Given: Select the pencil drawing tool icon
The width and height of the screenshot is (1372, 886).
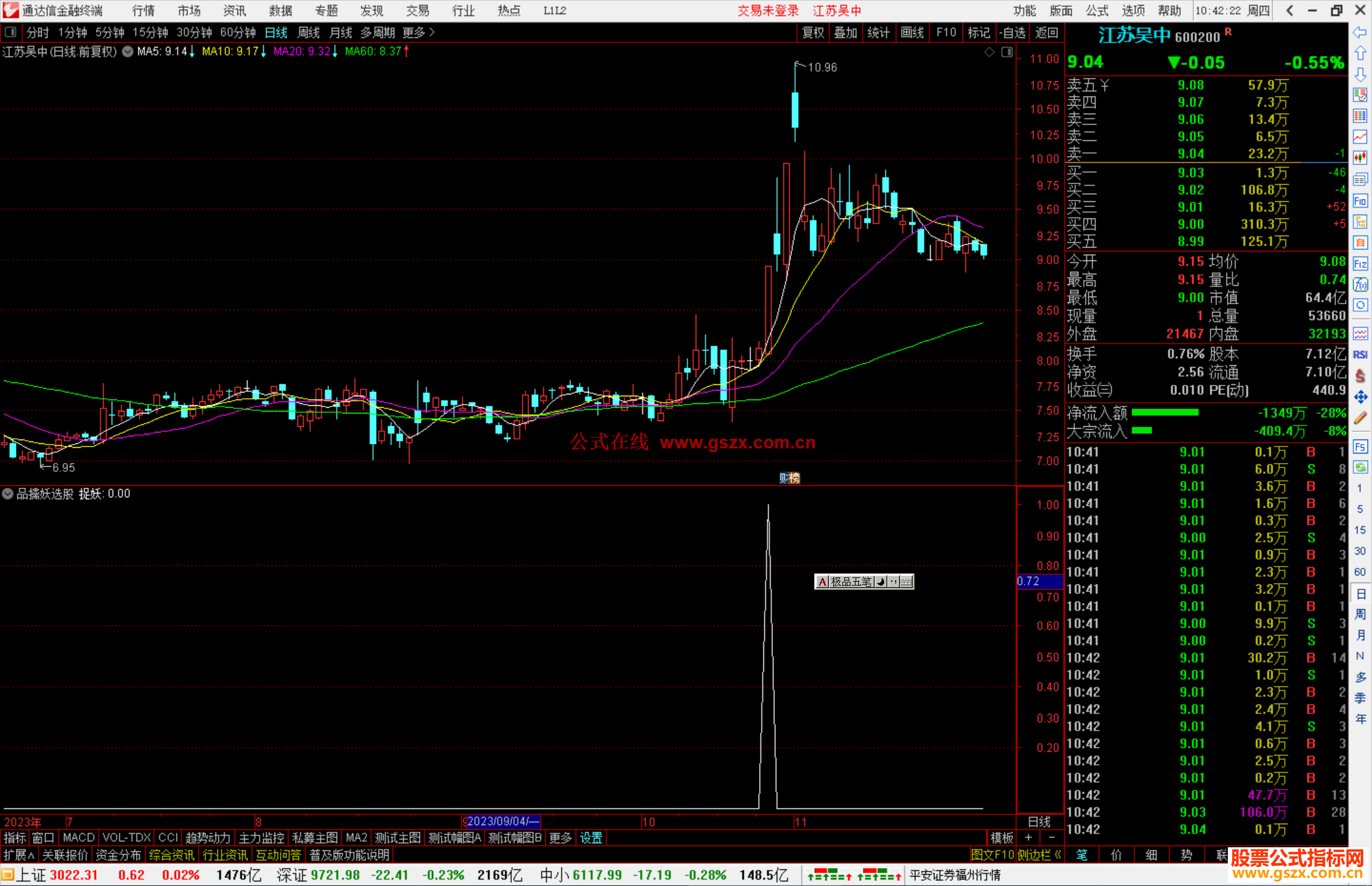Looking at the screenshot, I should (1360, 418).
